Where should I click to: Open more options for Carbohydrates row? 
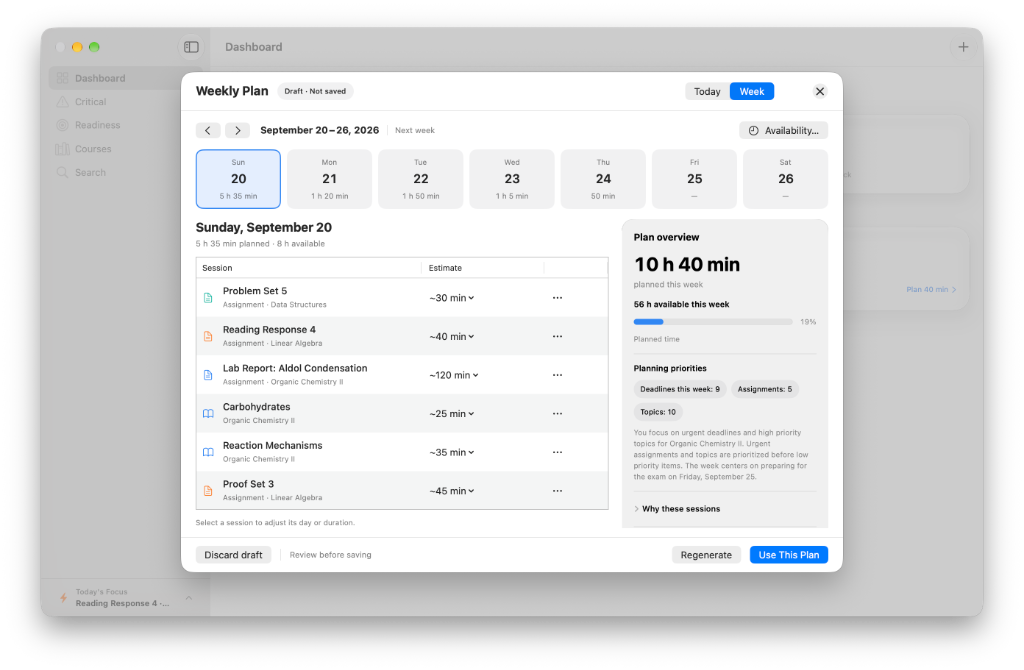[557, 413]
